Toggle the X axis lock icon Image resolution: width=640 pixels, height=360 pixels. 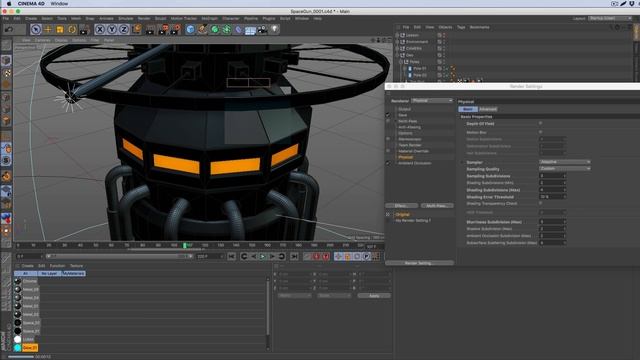tap(100, 29)
